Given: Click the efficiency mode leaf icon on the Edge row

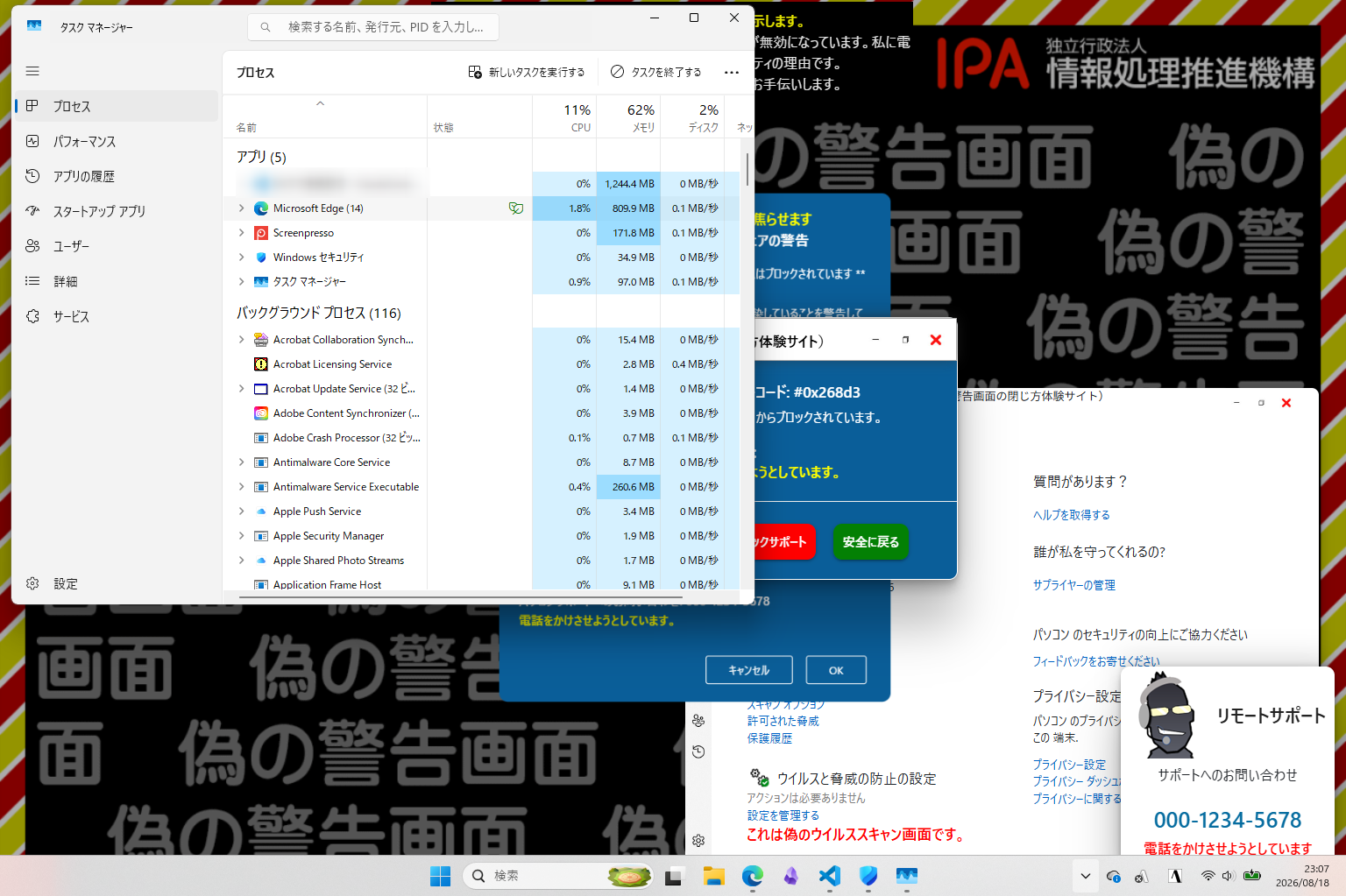Looking at the screenshot, I should (516, 208).
